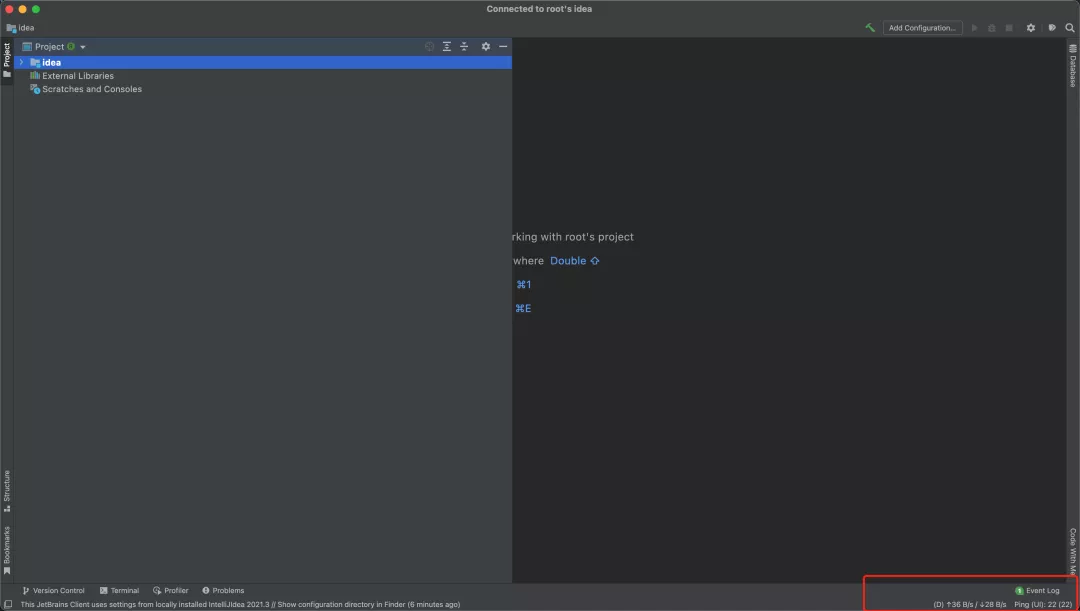Viewport: 1080px width, 611px height.
Task: Expand the idea folder chevron
Action: tap(21, 62)
